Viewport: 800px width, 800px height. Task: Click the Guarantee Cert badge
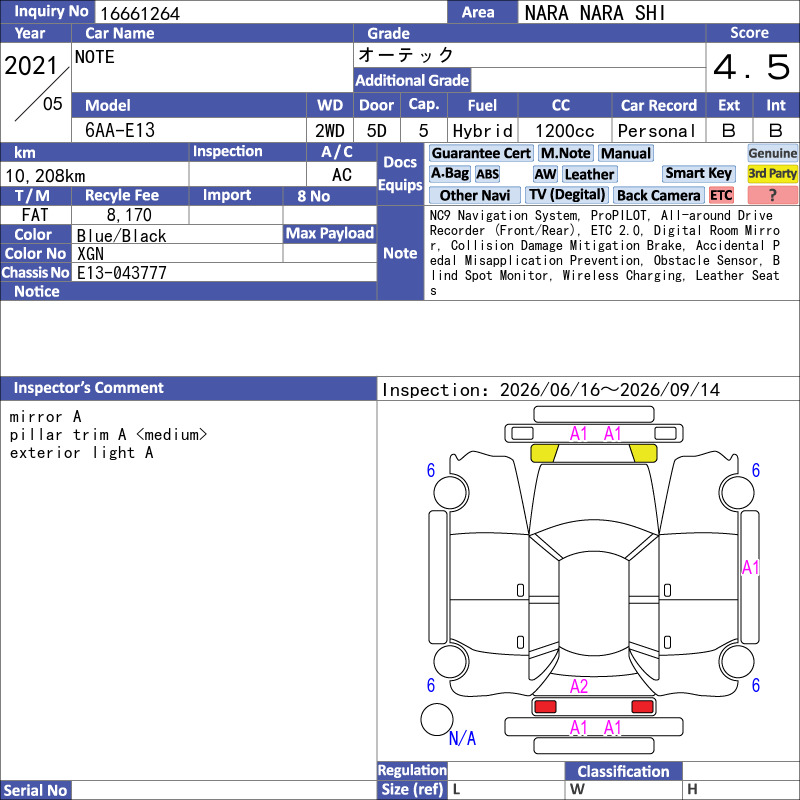coord(481,153)
